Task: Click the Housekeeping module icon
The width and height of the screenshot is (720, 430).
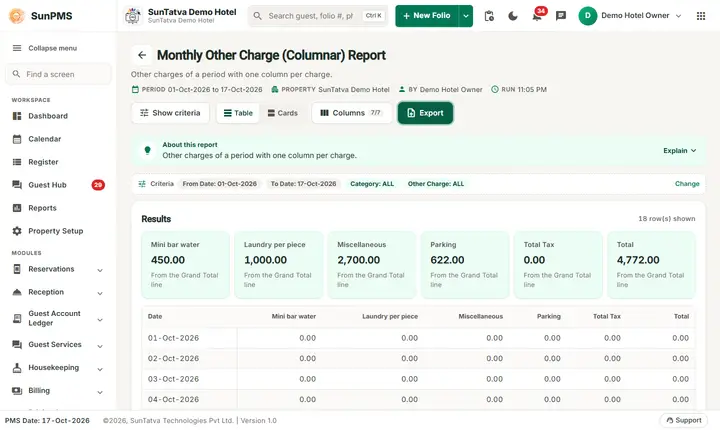Action: click(x=17, y=368)
